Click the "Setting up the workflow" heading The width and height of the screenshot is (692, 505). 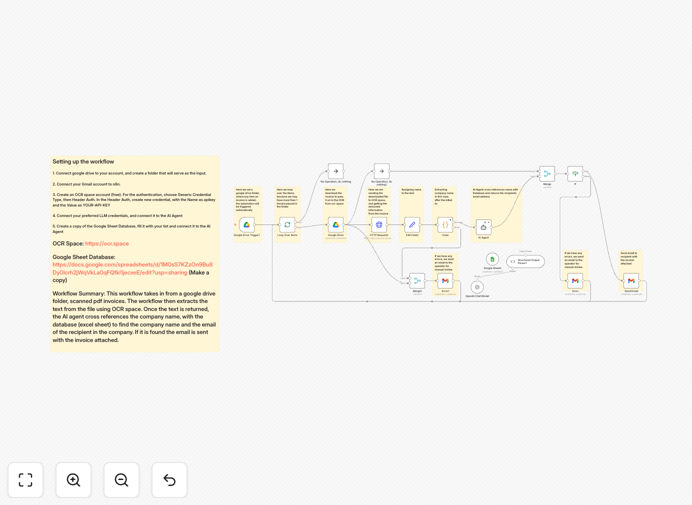coord(83,162)
